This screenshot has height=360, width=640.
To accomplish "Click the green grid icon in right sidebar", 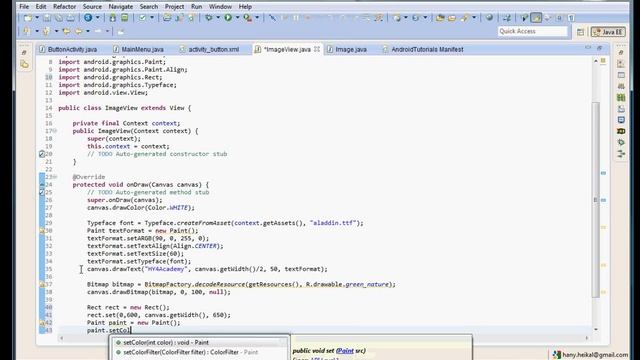I will point(621,98).
